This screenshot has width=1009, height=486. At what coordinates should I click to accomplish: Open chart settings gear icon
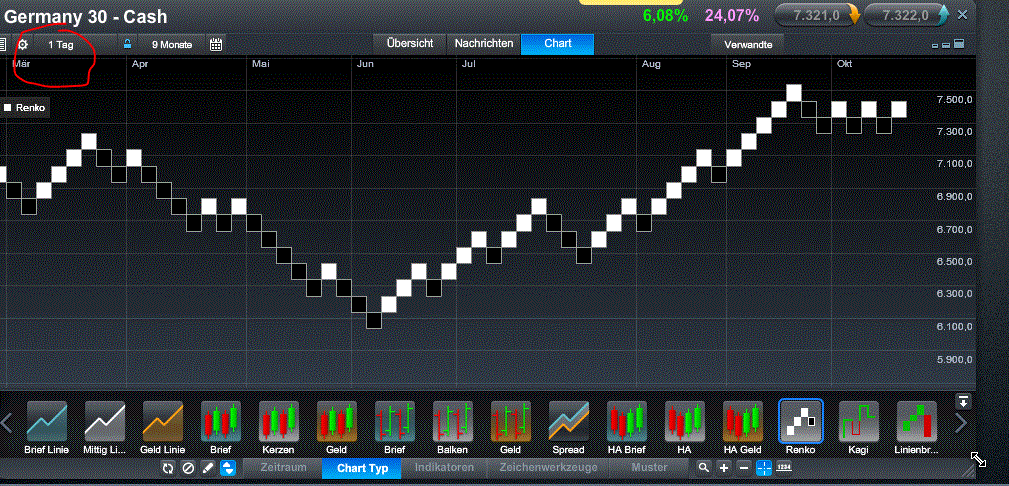click(23, 44)
